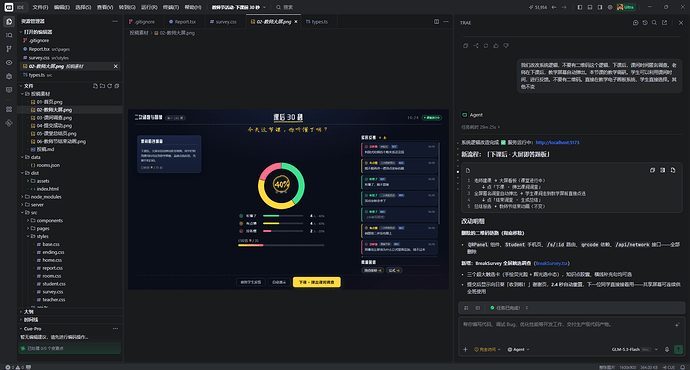The width and height of the screenshot is (690, 370).
Task: Toggle the left sidebar layout button
Action: point(580,7)
